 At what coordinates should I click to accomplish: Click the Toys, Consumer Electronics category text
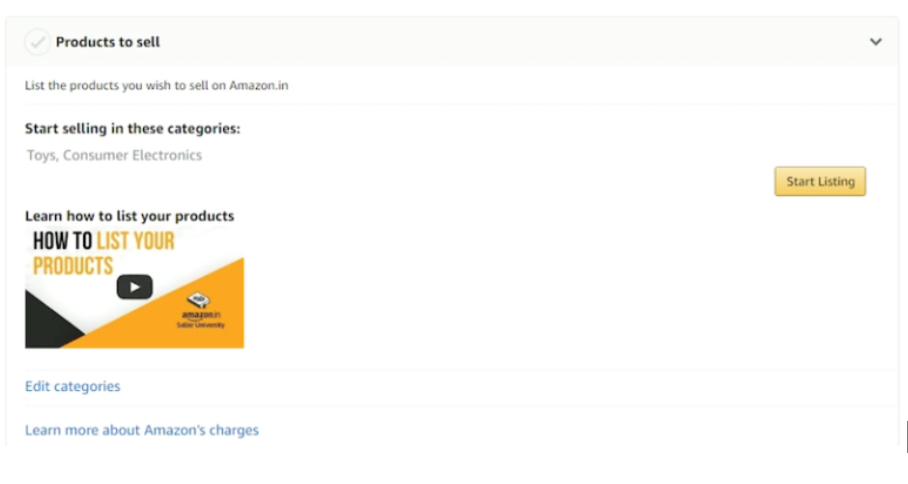(114, 155)
